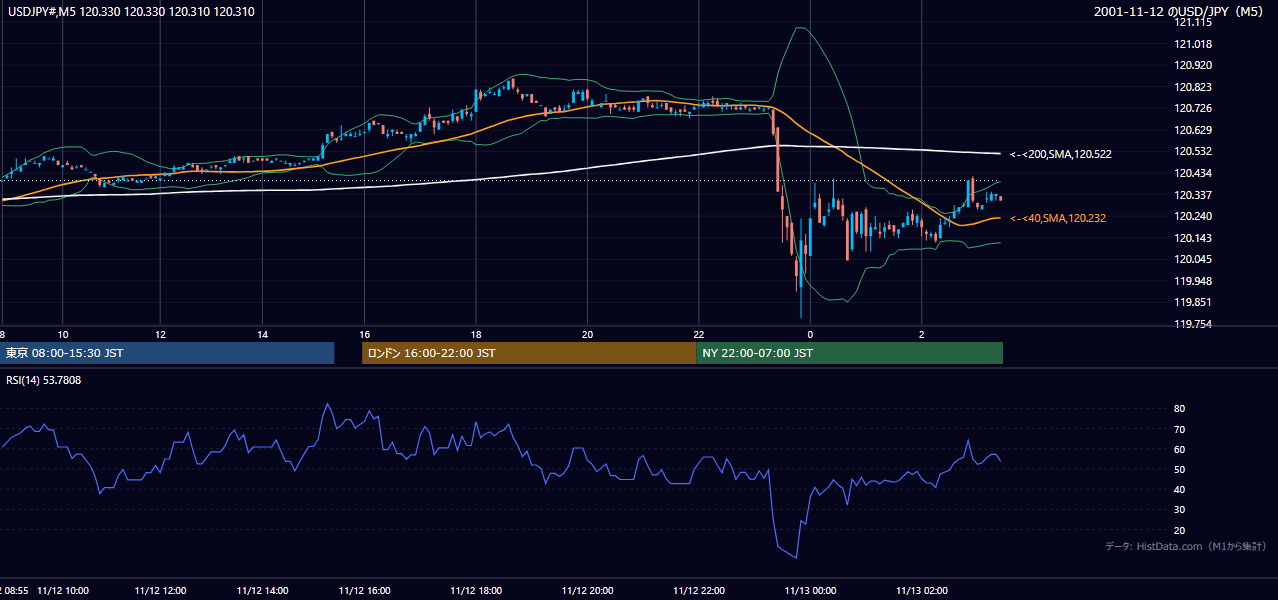This screenshot has height=600, width=1278.
Task: Click price level 120.920 on the axis
Action: pyautogui.click(x=1193, y=65)
